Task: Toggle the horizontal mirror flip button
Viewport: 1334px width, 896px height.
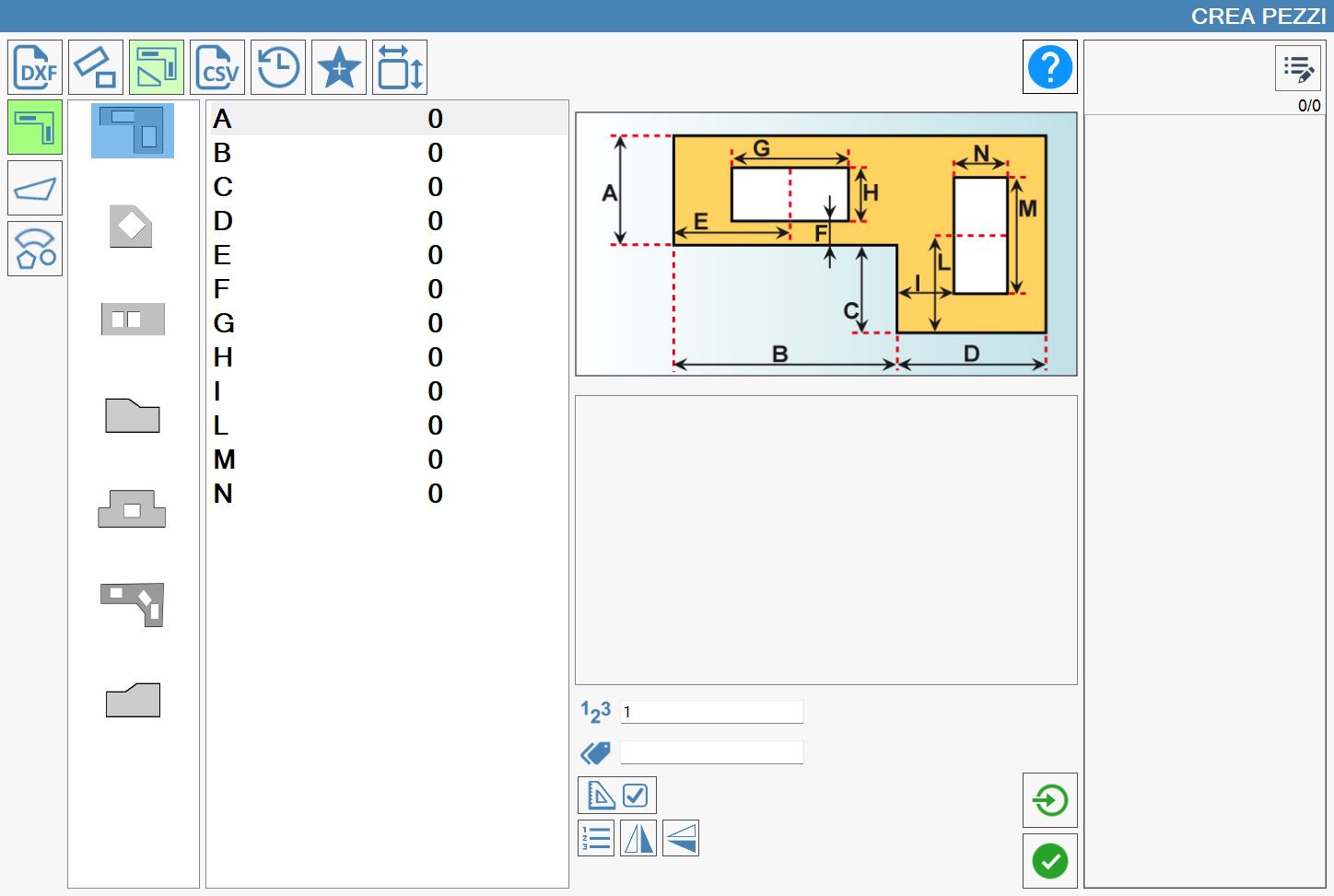Action: pyautogui.click(x=638, y=838)
